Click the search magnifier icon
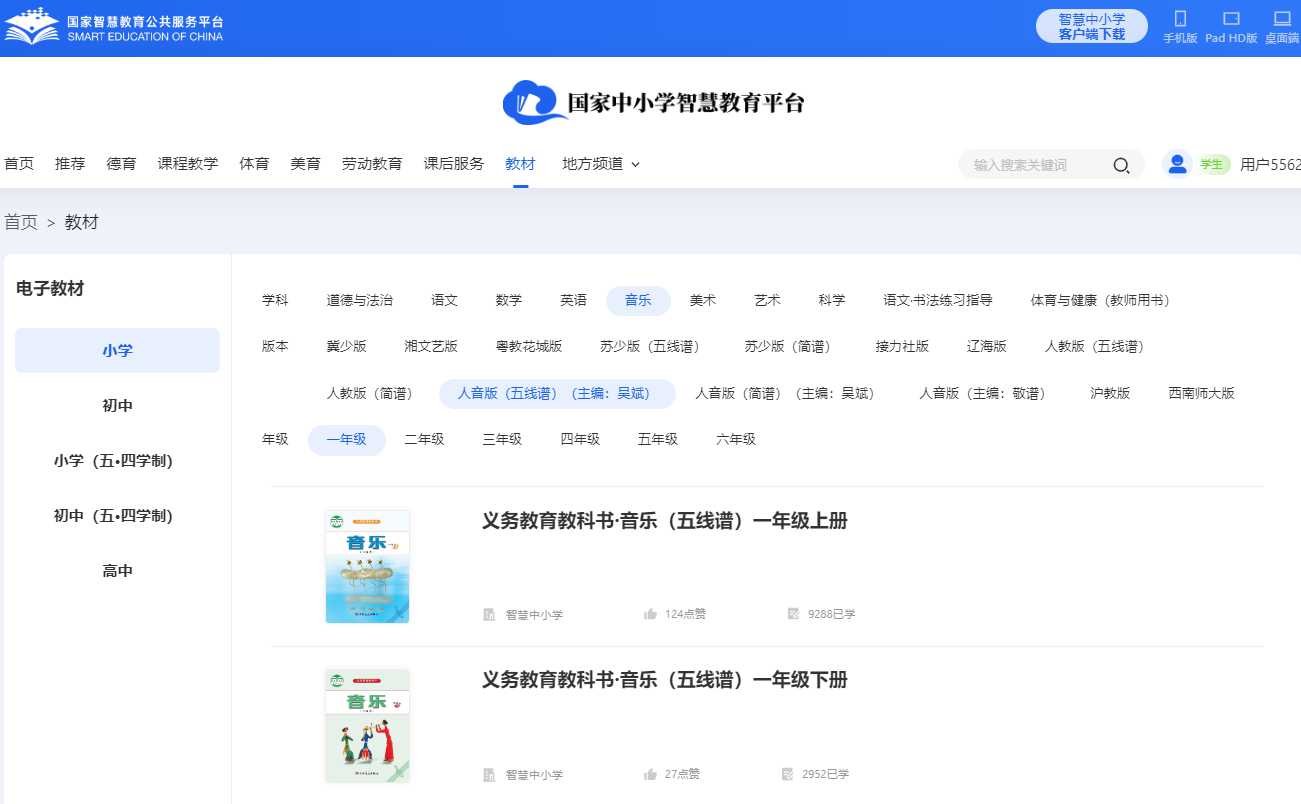Viewport: 1301px width, 804px height. [x=1121, y=165]
